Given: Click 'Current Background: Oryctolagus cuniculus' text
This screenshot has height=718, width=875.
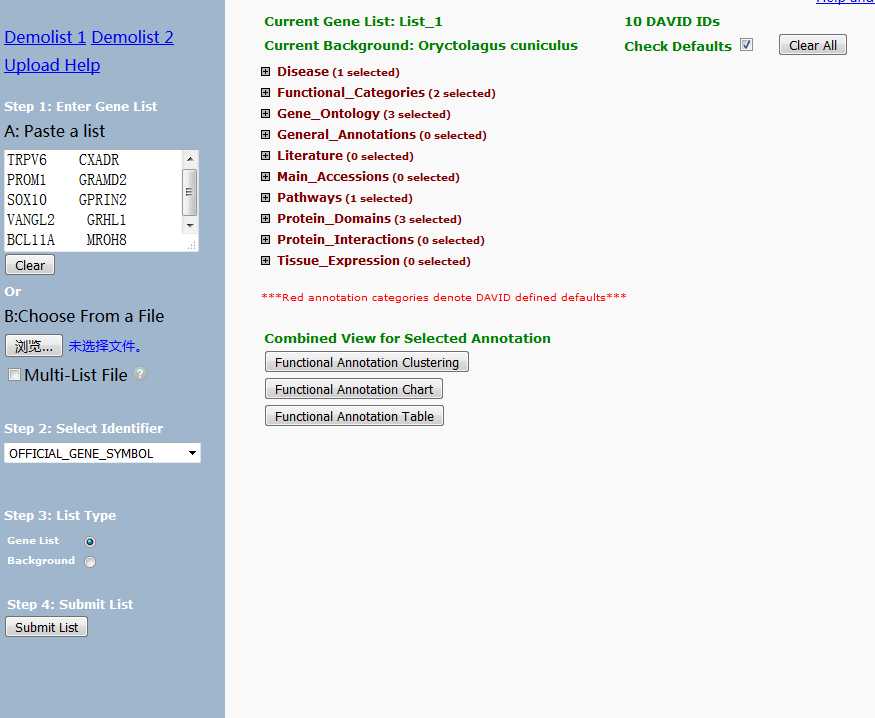Looking at the screenshot, I should click(x=421, y=46).
